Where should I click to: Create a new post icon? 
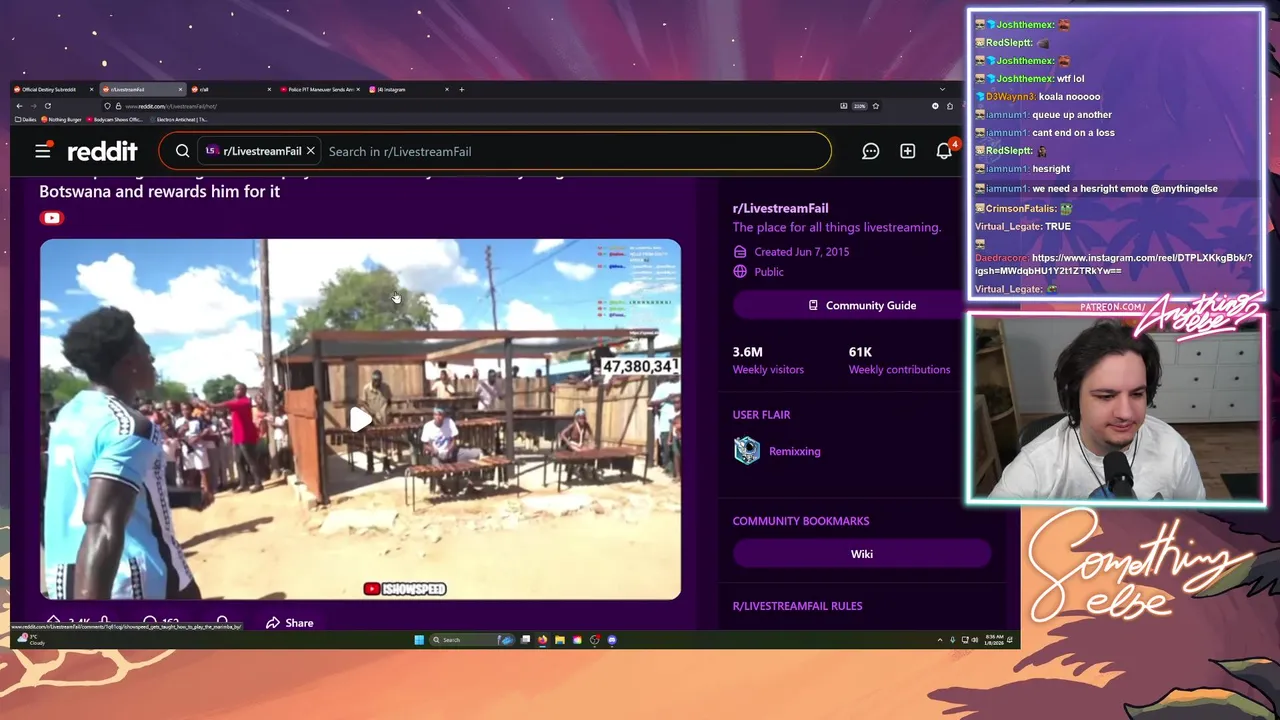click(907, 151)
